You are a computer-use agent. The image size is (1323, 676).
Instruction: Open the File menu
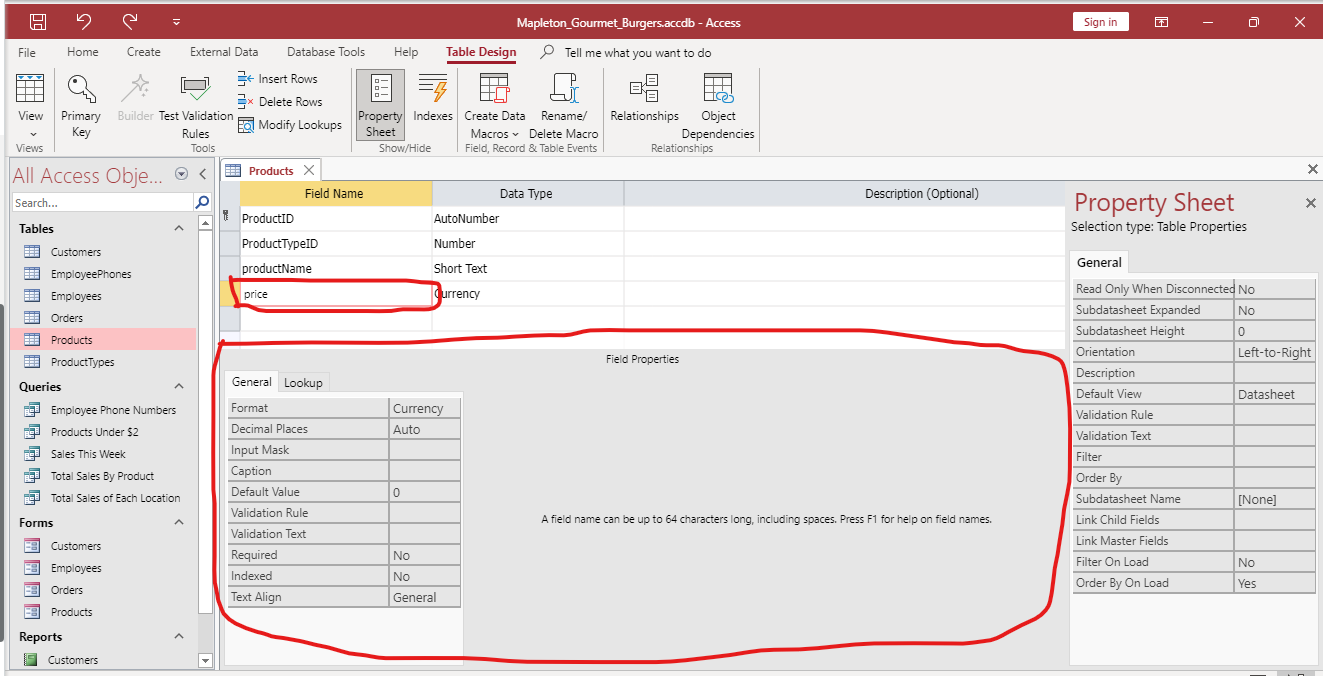(x=27, y=52)
